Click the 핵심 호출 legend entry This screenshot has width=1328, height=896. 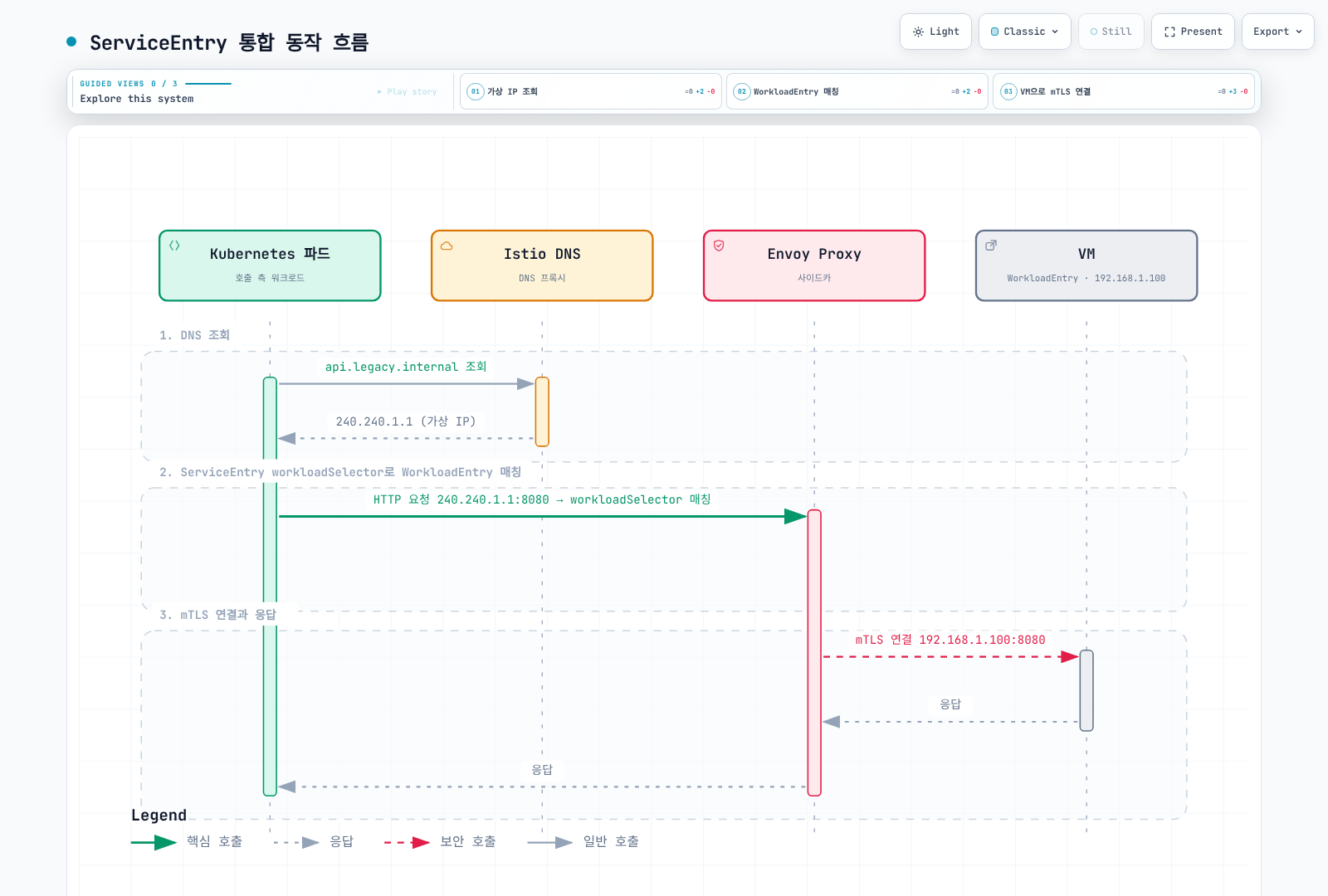(x=187, y=842)
